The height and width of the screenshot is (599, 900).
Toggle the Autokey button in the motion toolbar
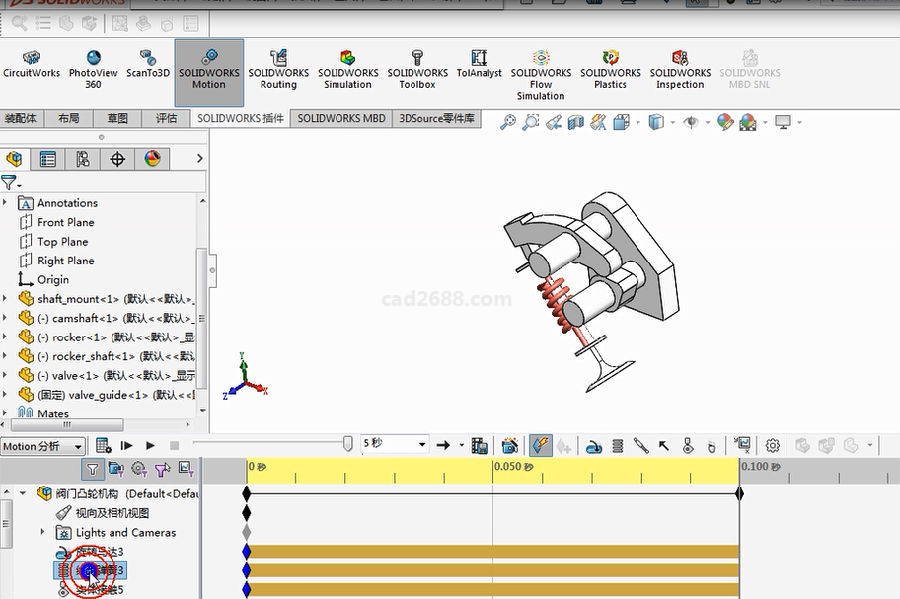click(x=540, y=445)
